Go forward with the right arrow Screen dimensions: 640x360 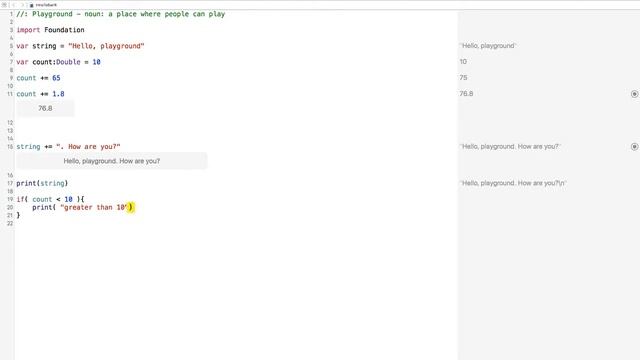[22, 5]
